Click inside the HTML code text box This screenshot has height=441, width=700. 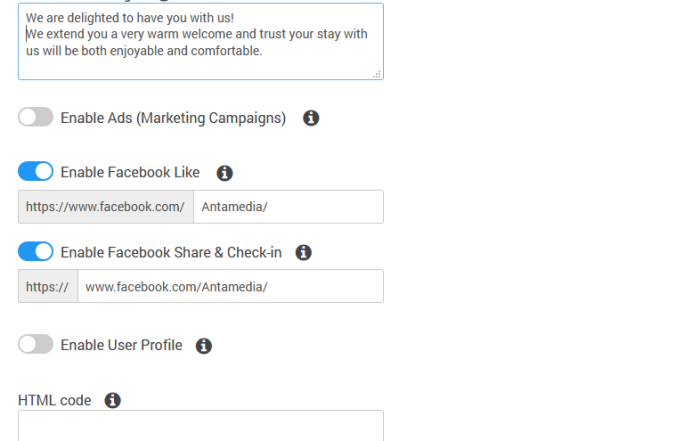coord(201,426)
